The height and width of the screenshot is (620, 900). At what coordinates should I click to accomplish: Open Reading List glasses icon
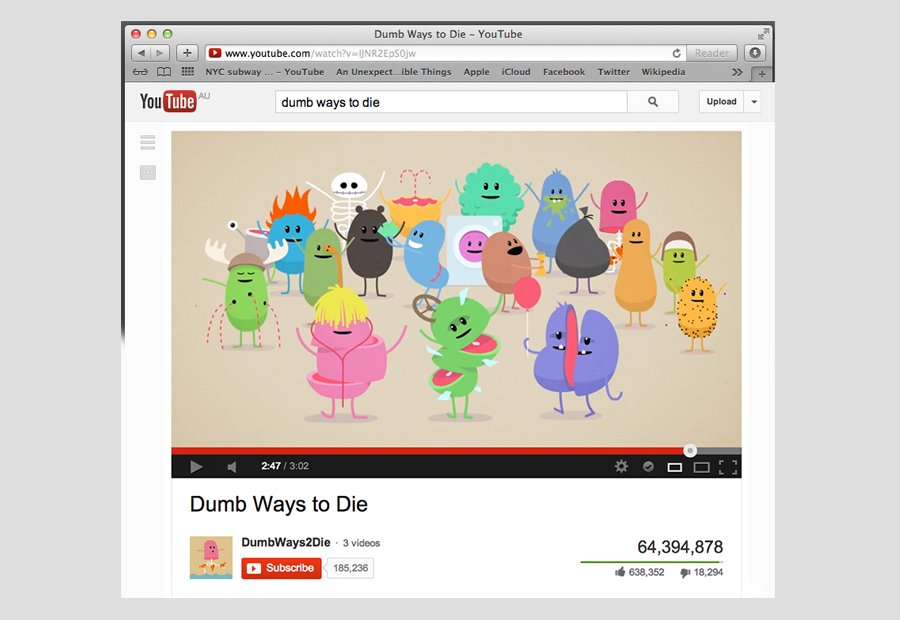tap(140, 72)
